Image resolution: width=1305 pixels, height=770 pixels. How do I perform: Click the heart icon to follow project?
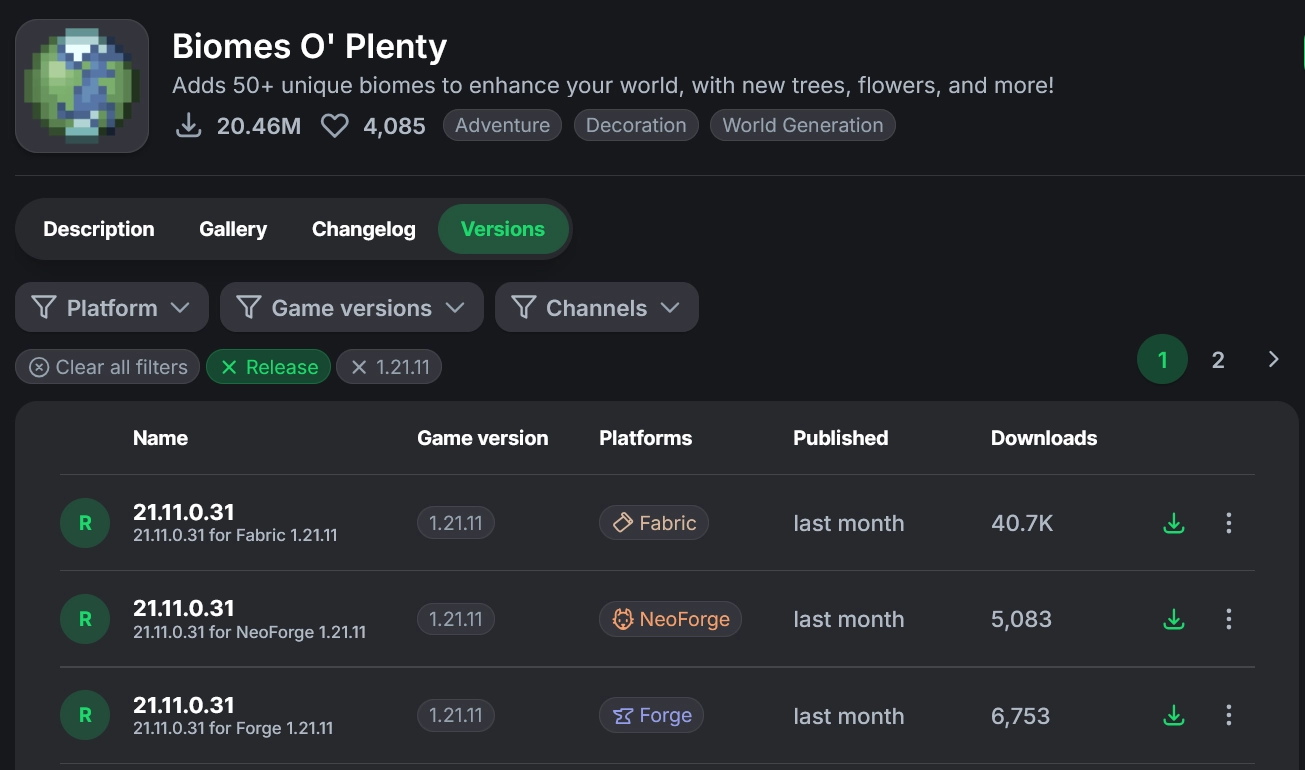pos(334,126)
